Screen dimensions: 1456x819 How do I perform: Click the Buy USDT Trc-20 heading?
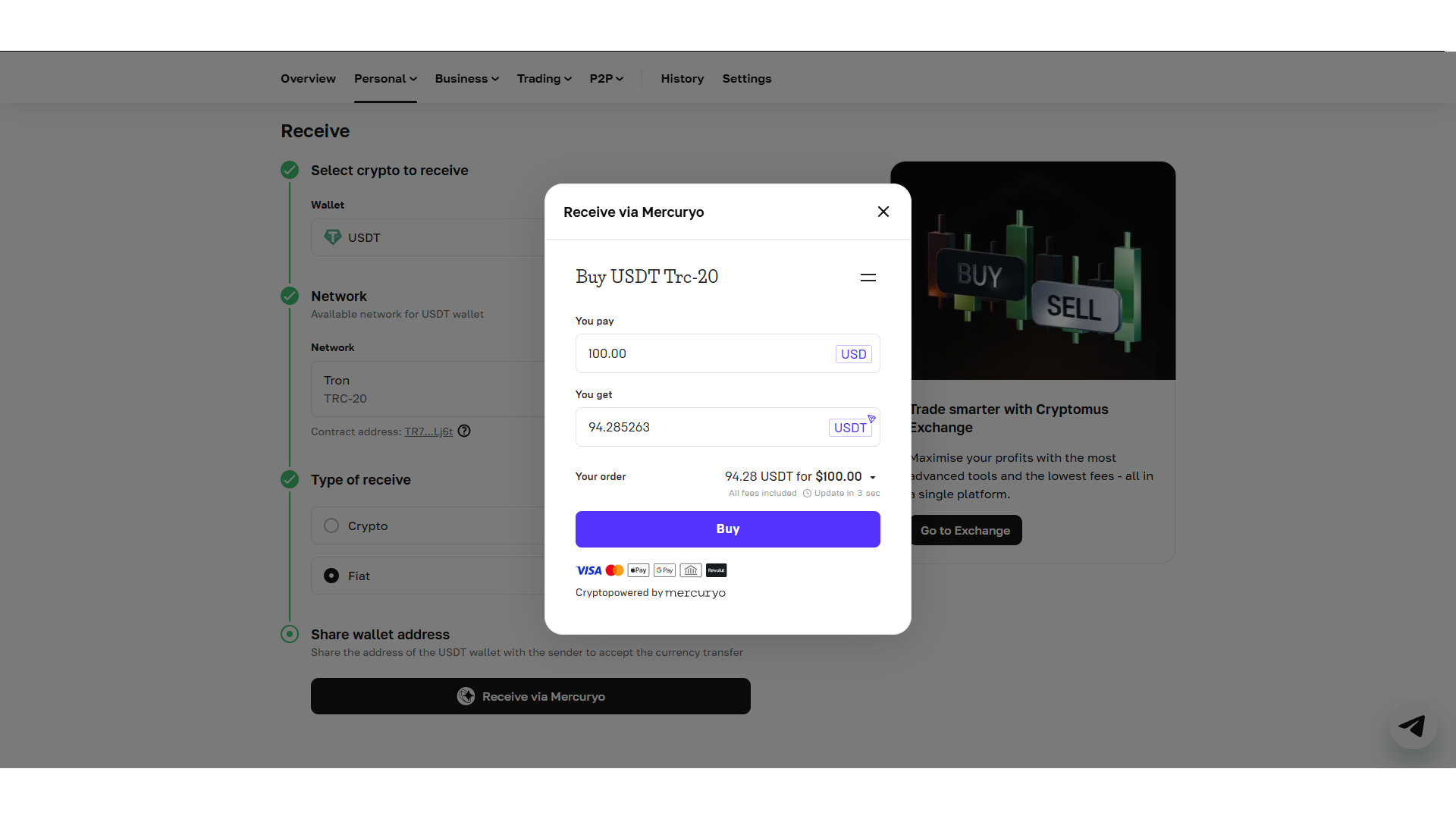647,277
